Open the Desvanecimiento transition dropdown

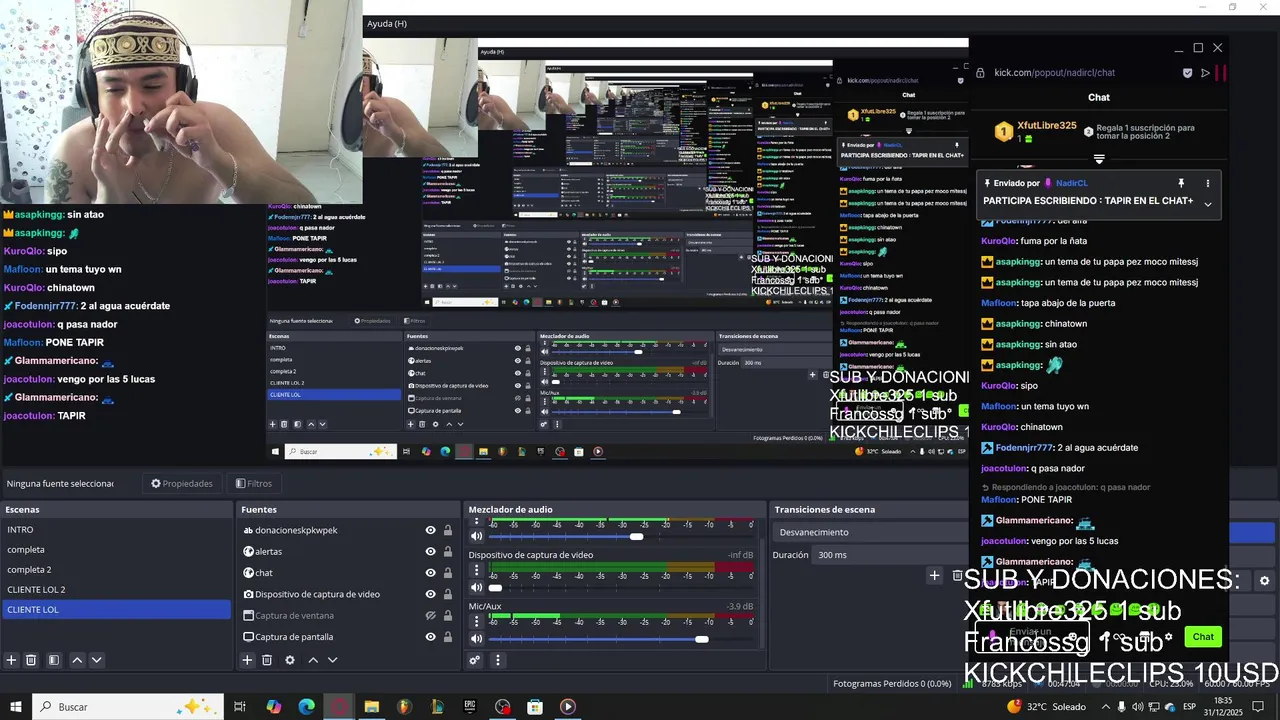pyautogui.click(x=870, y=532)
